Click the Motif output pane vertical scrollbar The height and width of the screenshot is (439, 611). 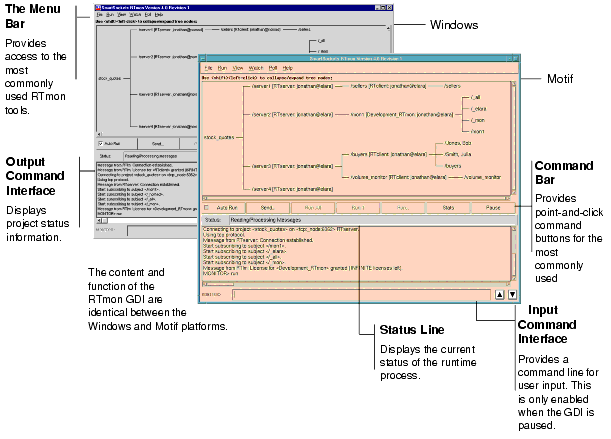514,253
